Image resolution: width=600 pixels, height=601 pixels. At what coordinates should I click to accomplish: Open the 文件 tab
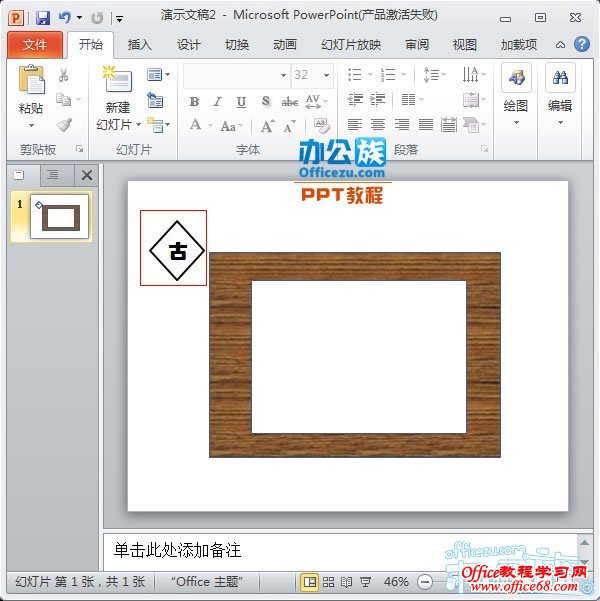(35, 45)
